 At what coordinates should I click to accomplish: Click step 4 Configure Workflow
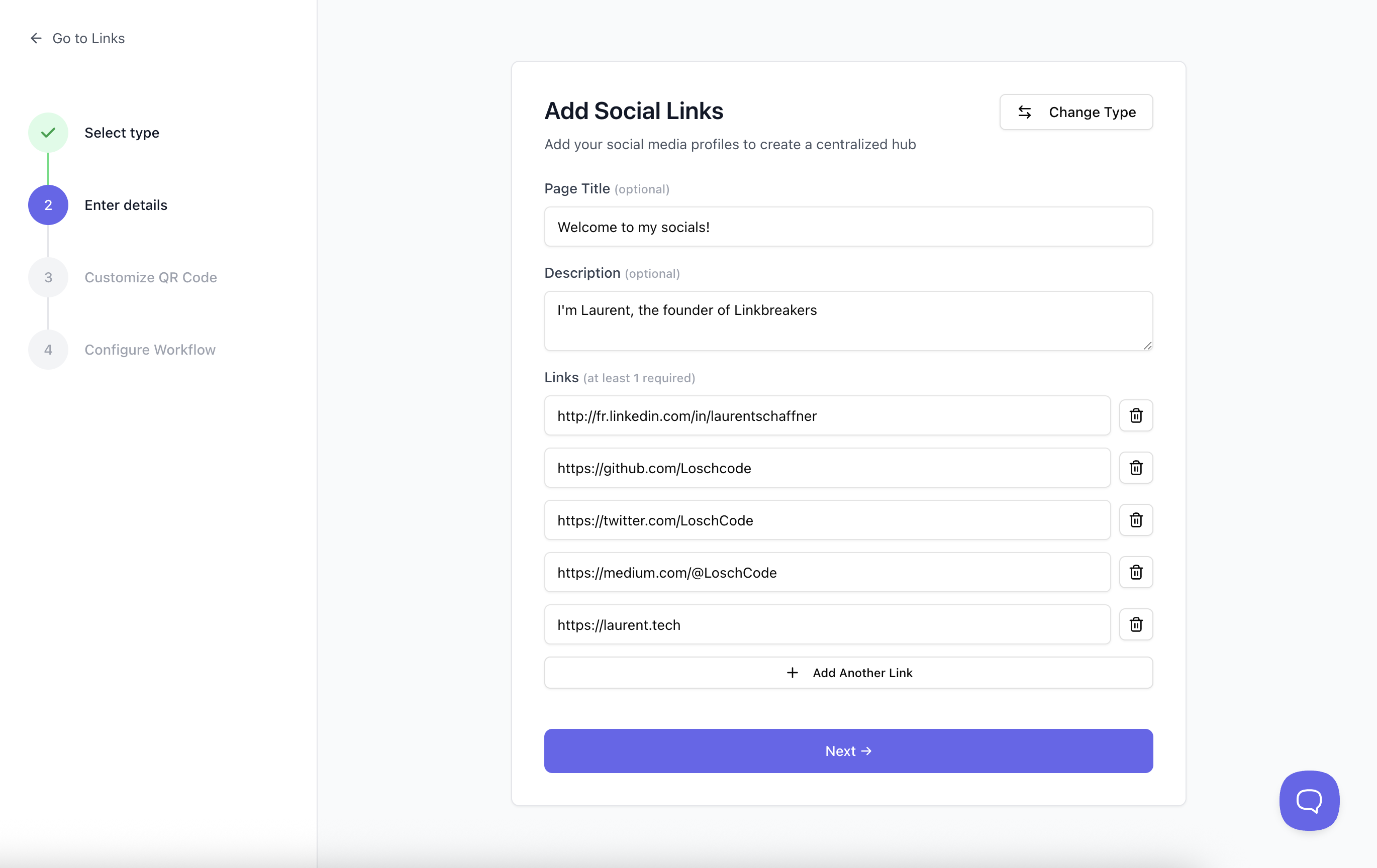point(47,349)
